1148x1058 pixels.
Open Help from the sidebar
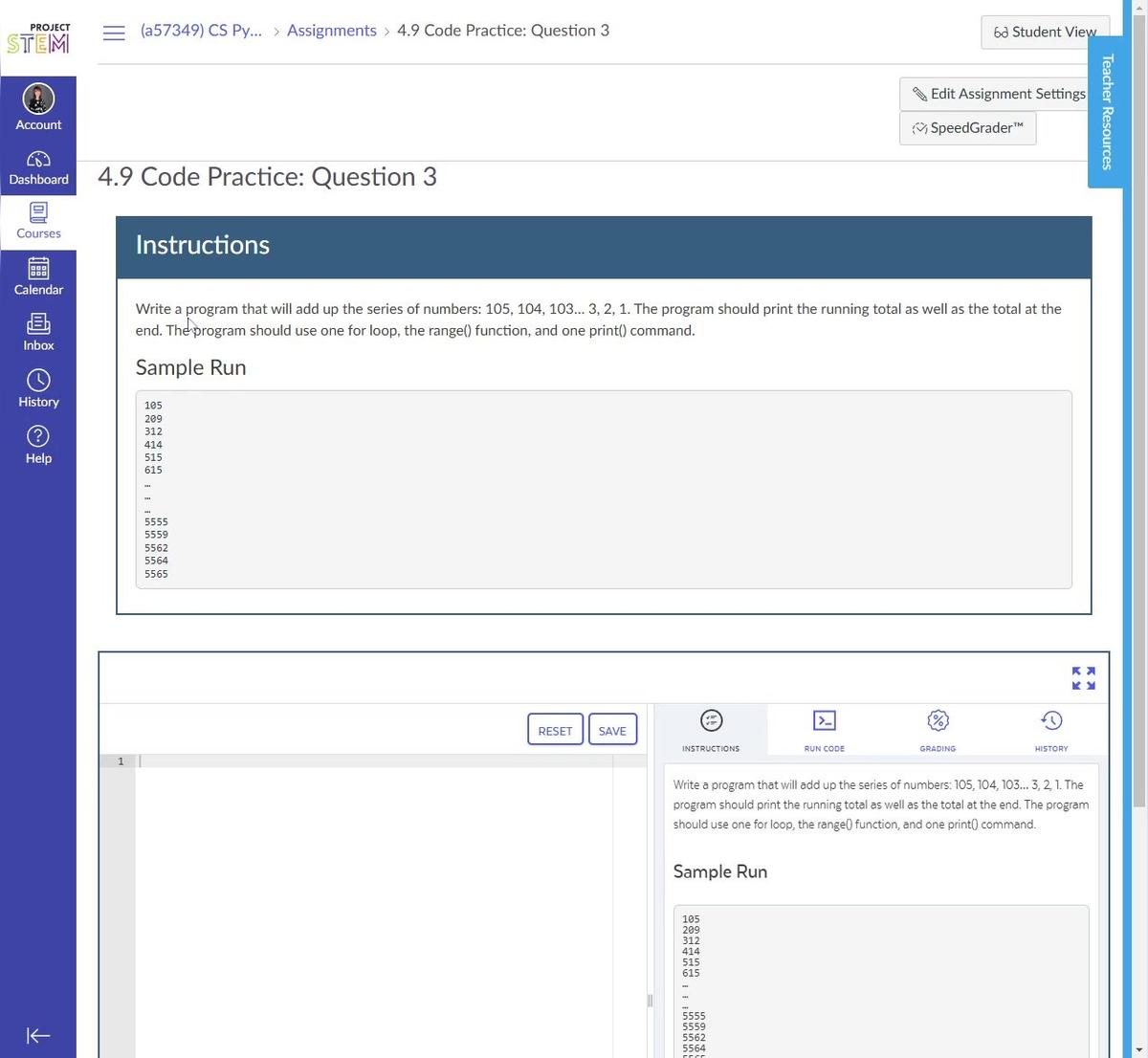coord(38,443)
